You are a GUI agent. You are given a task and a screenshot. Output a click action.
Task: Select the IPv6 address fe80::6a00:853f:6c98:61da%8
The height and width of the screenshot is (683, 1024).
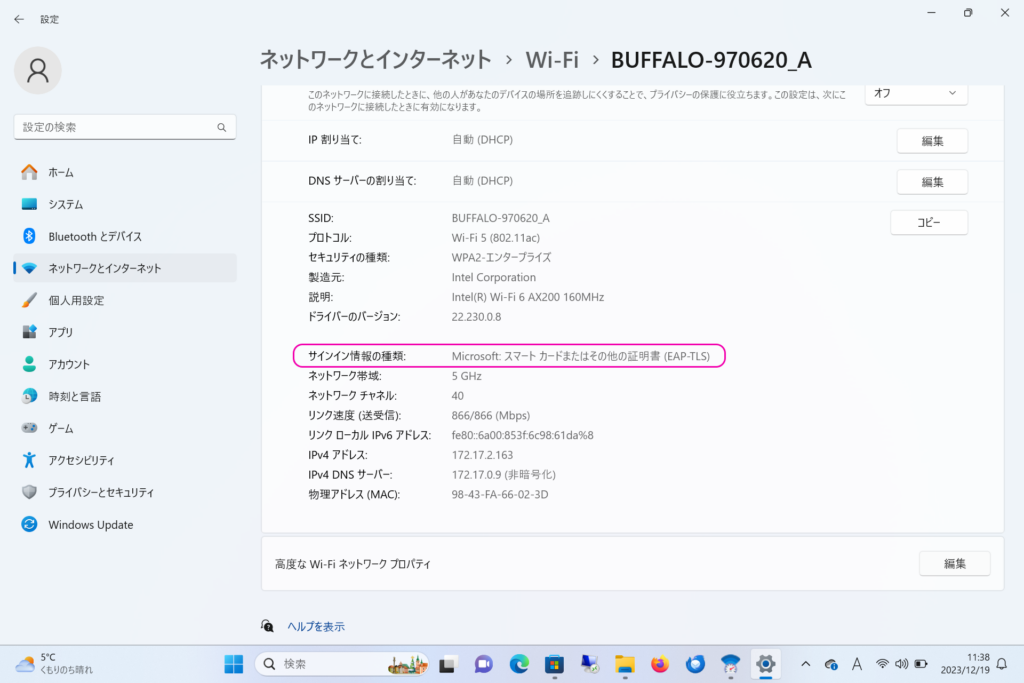[x=522, y=435]
